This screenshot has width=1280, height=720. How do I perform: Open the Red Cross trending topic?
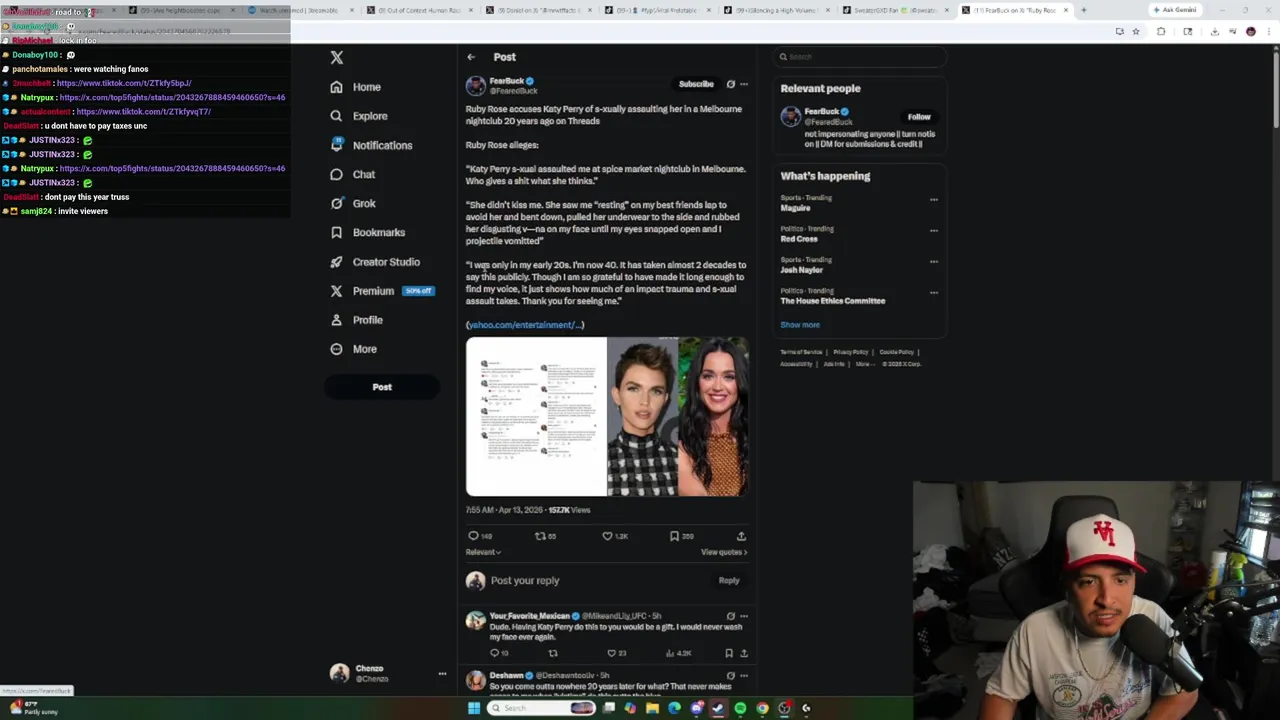pyautogui.click(x=800, y=239)
